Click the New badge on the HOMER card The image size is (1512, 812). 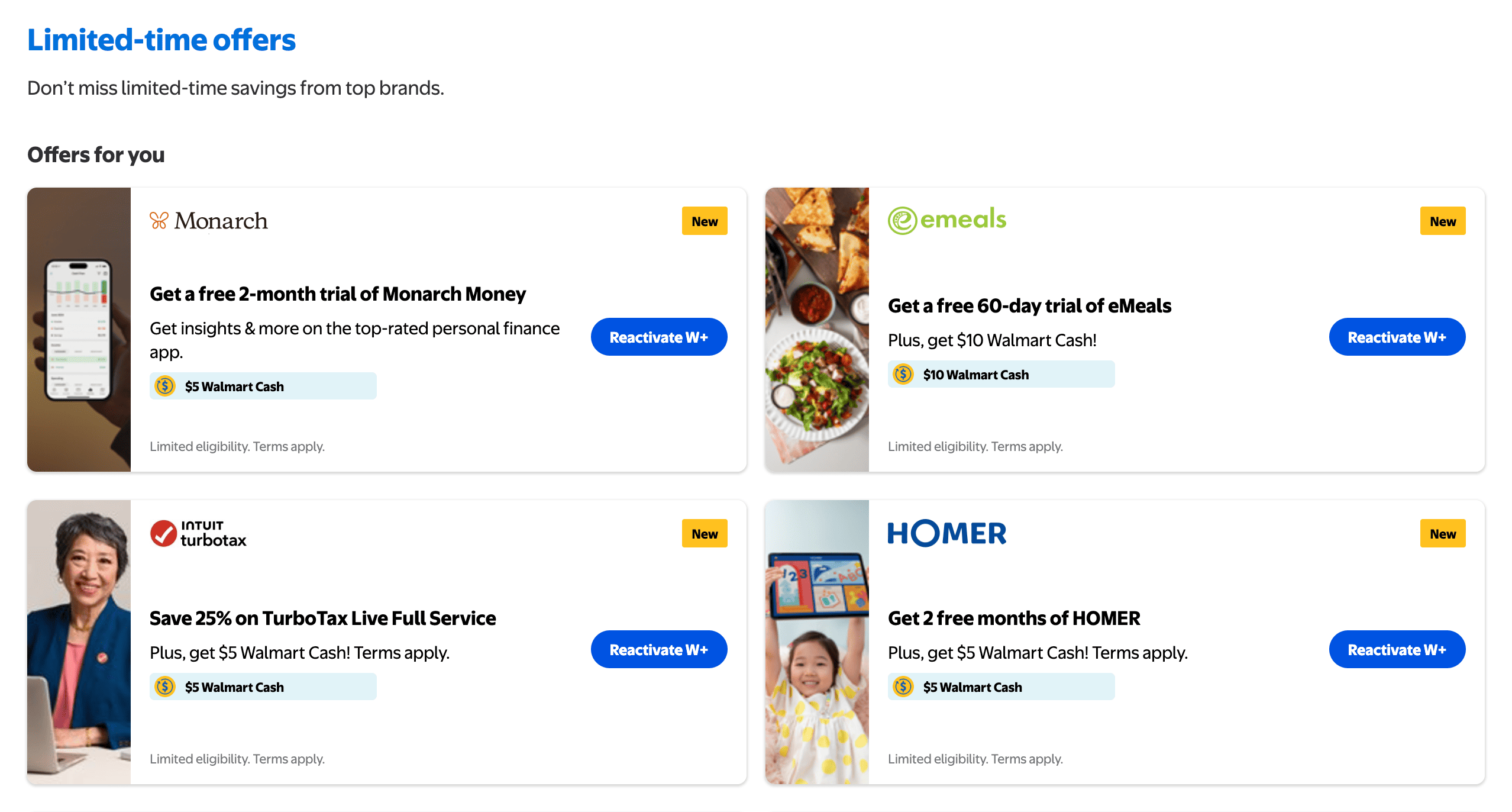point(1442,534)
